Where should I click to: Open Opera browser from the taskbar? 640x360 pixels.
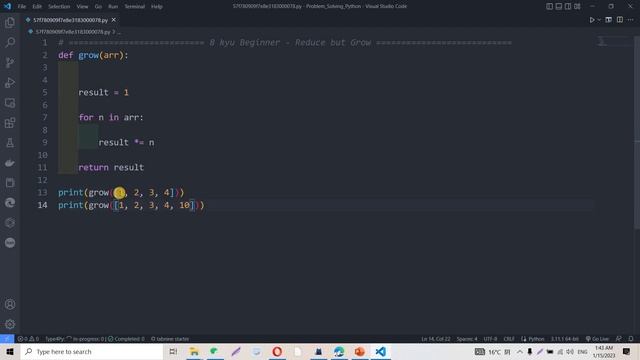click(x=277, y=351)
